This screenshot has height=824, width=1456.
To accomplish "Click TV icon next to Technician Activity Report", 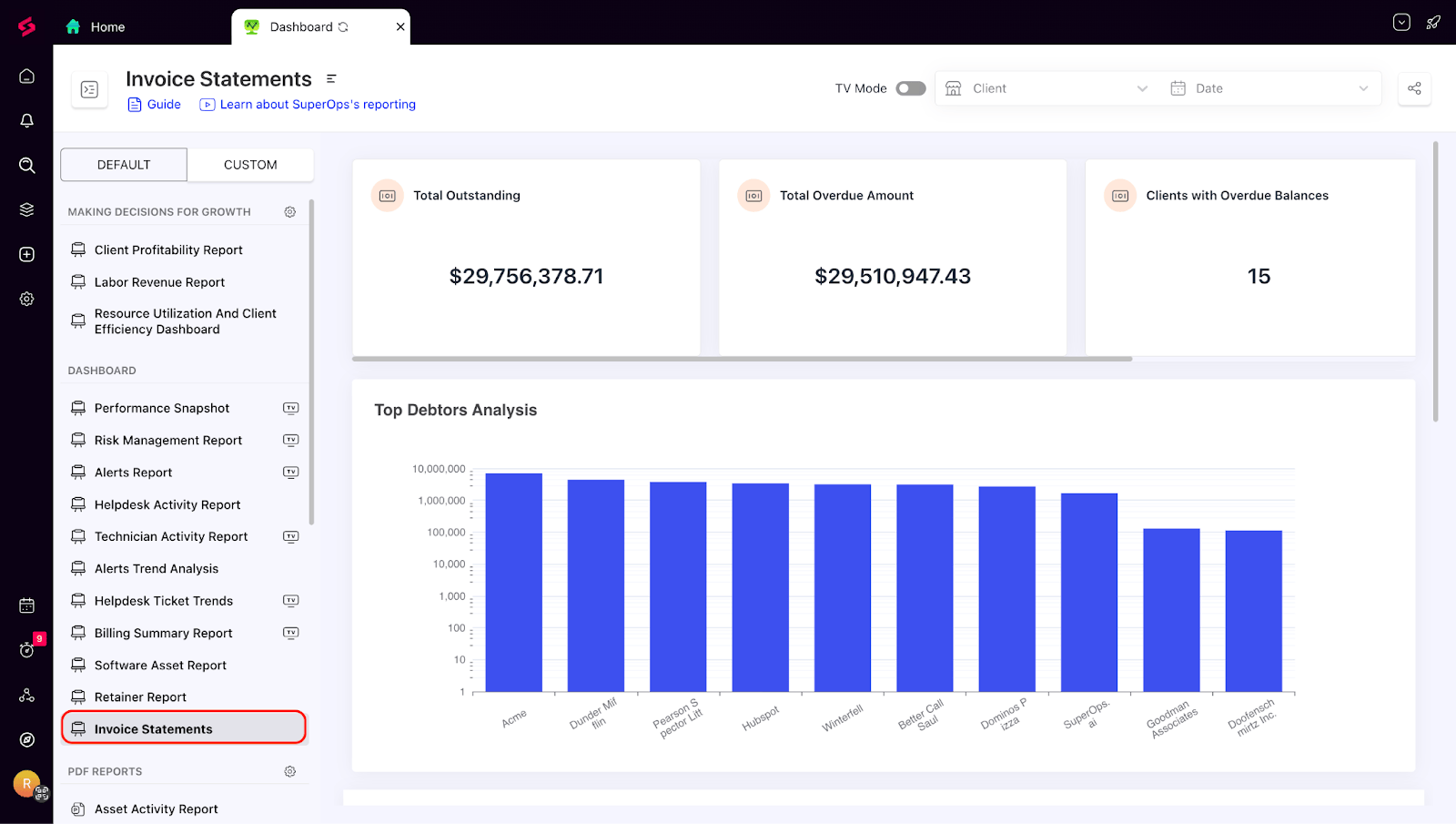I will 291,536.
